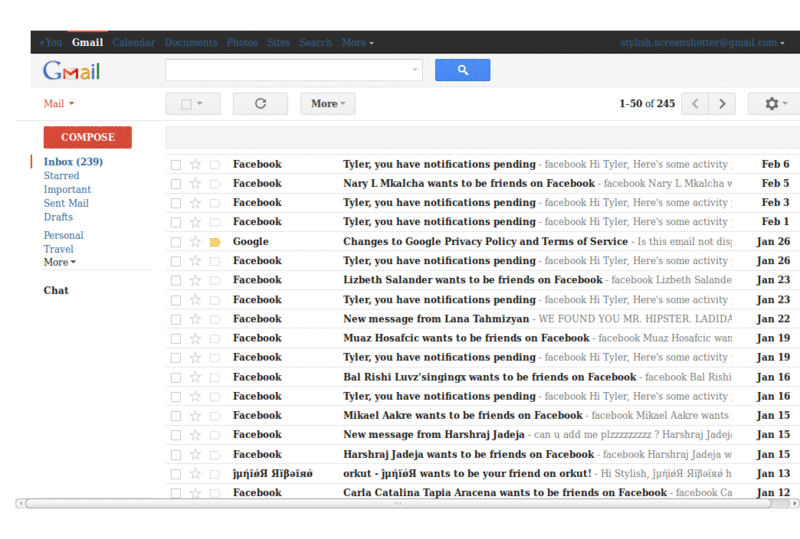Mark Feb 5 Nary L Mkalcha email important

[215, 184]
